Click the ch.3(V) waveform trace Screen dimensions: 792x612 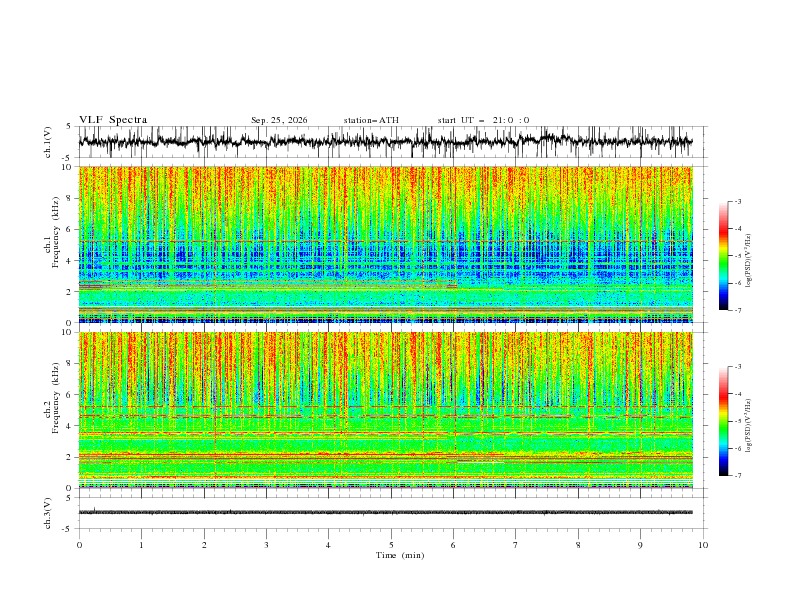[385, 512]
